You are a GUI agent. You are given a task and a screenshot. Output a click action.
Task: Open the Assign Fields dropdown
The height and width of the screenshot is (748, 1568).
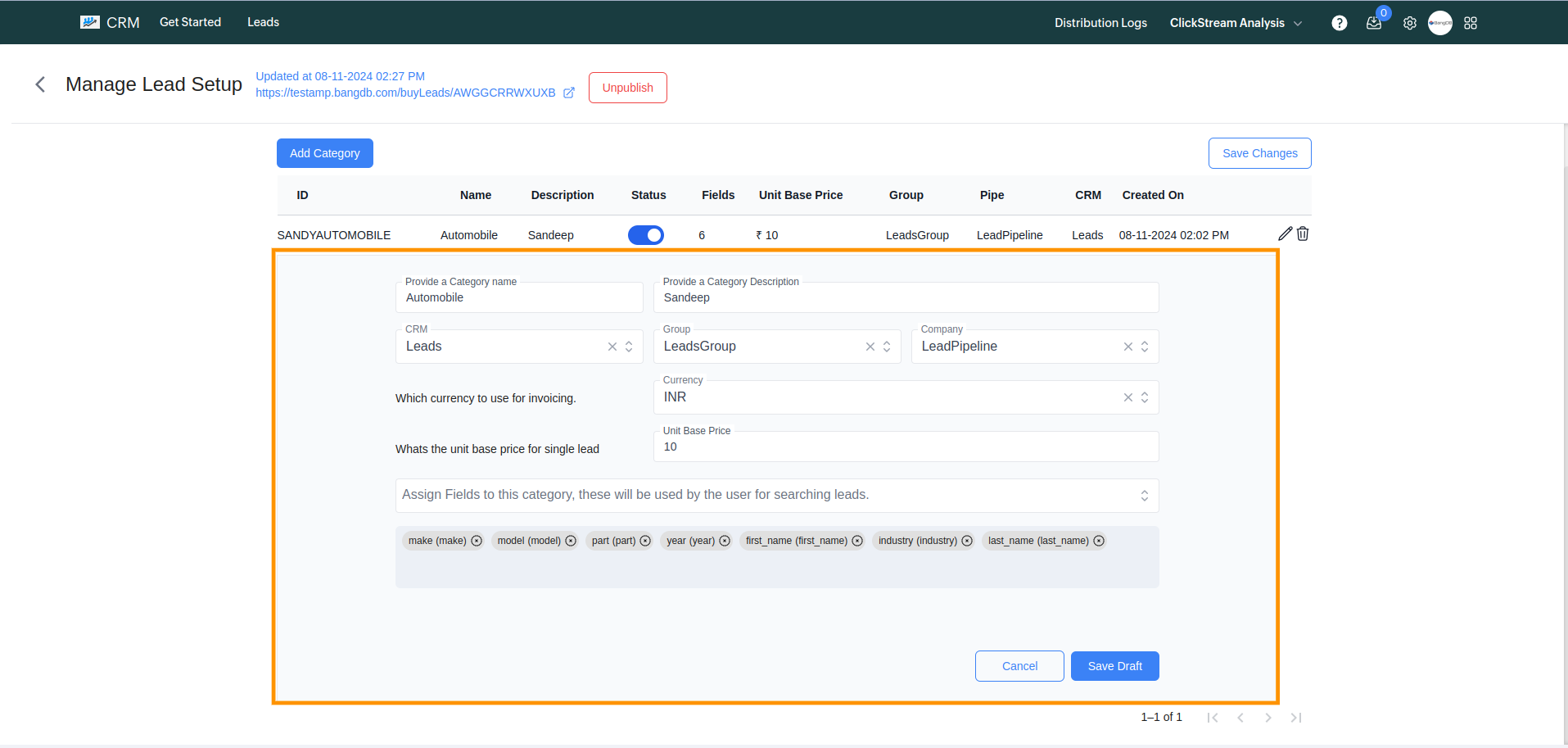(x=777, y=496)
